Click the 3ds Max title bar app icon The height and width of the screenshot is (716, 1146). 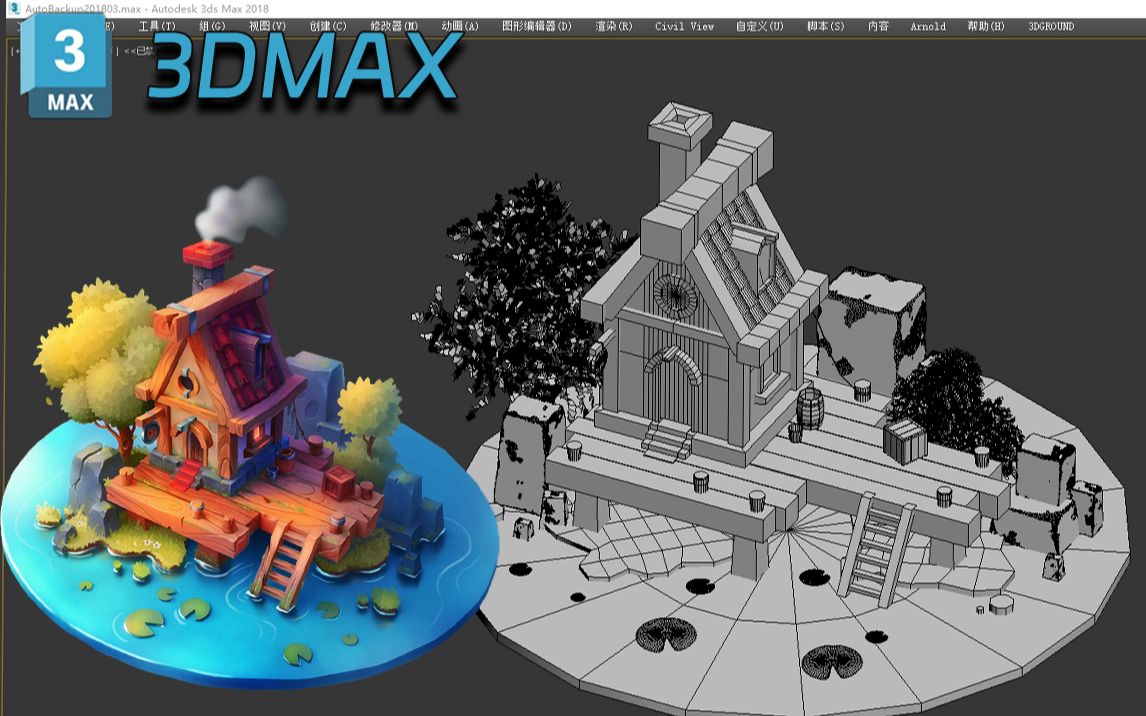point(14,9)
